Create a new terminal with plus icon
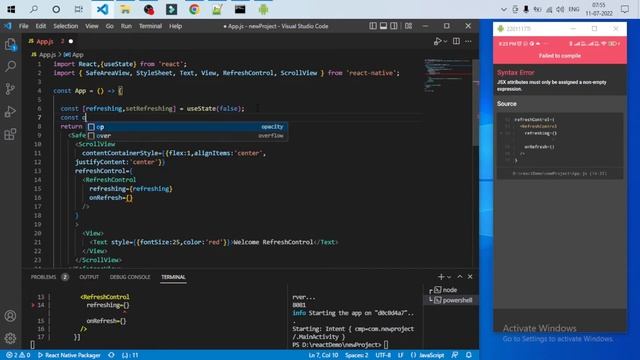 click(441, 277)
